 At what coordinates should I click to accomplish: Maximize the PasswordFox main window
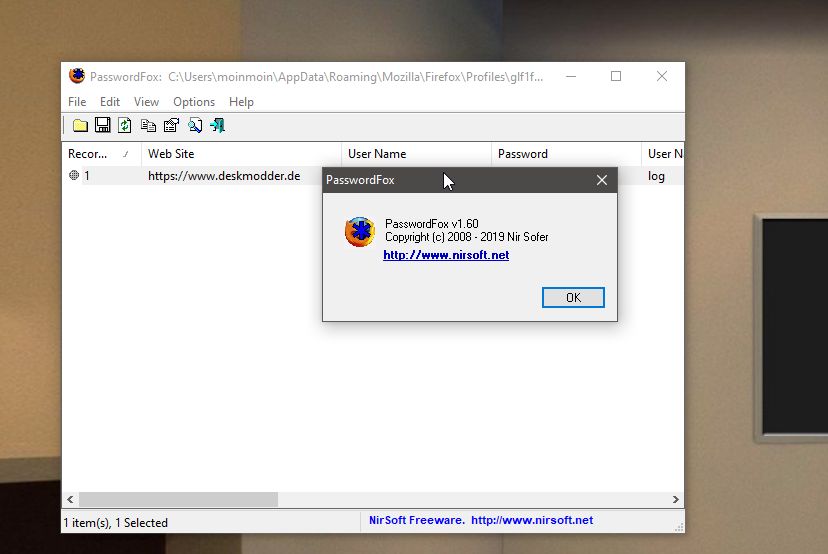click(616, 77)
